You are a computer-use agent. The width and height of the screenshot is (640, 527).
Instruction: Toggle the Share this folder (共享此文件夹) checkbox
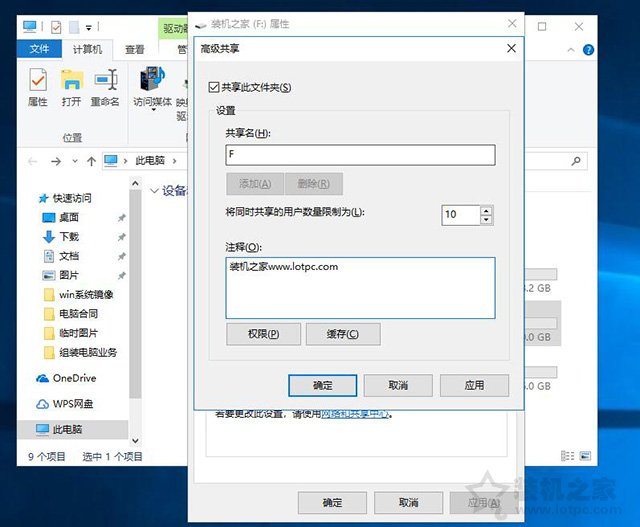point(214,87)
